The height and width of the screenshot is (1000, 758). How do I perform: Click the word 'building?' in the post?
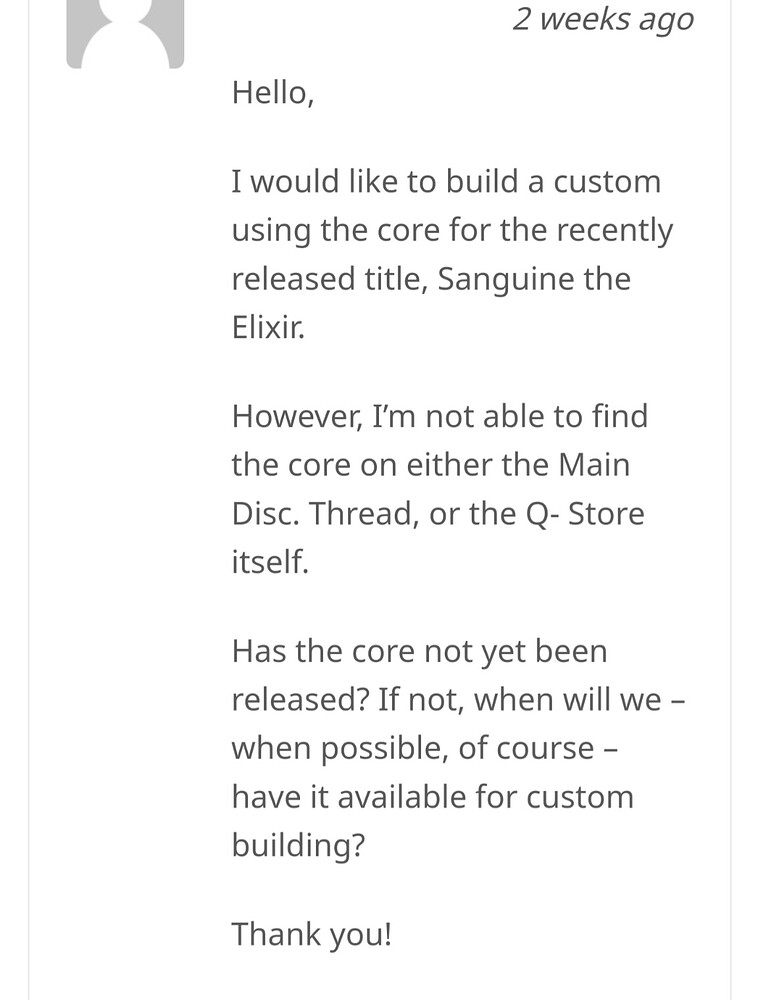(x=298, y=846)
